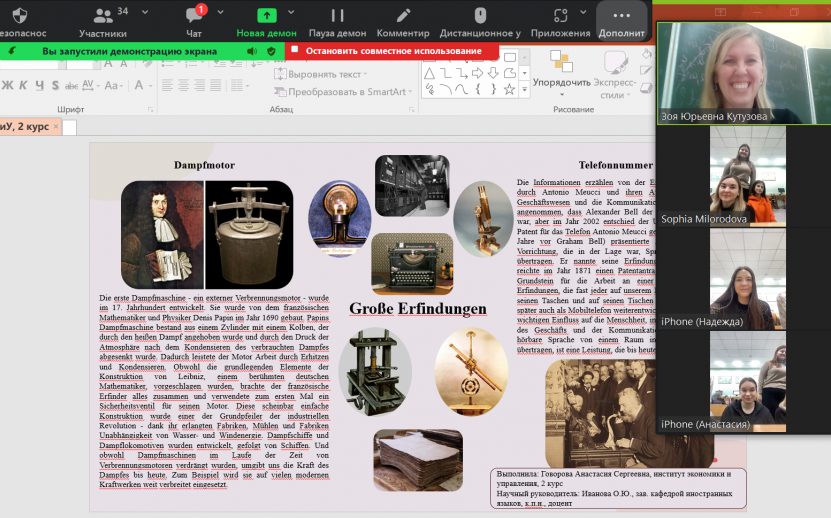Click the Remote control mouse icon
The image size is (831, 518).
[480, 21]
